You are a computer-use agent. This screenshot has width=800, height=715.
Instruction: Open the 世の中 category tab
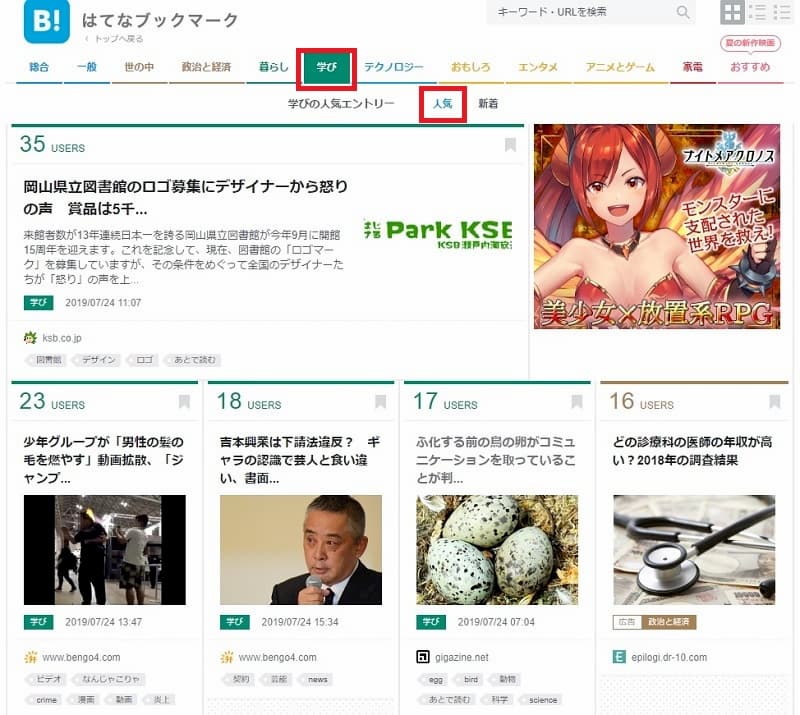(139, 67)
